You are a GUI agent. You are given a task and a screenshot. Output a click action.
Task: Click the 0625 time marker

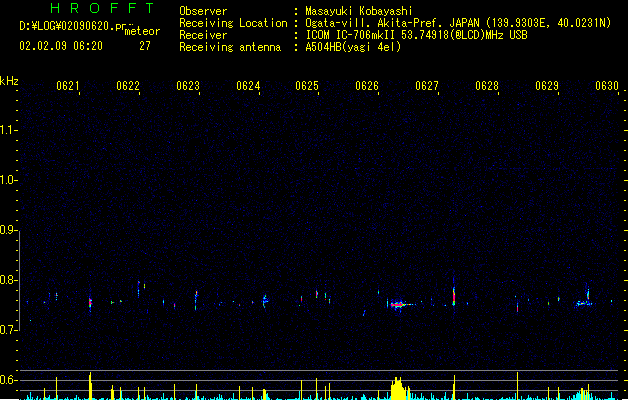(307, 86)
